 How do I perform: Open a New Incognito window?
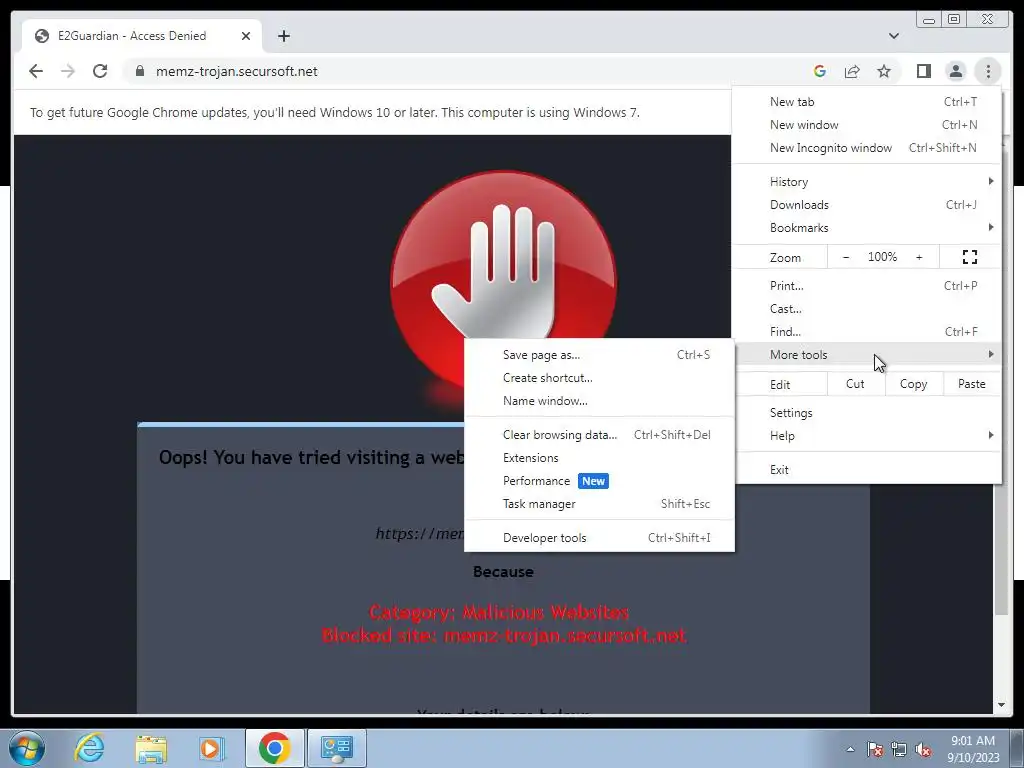(x=867, y=148)
